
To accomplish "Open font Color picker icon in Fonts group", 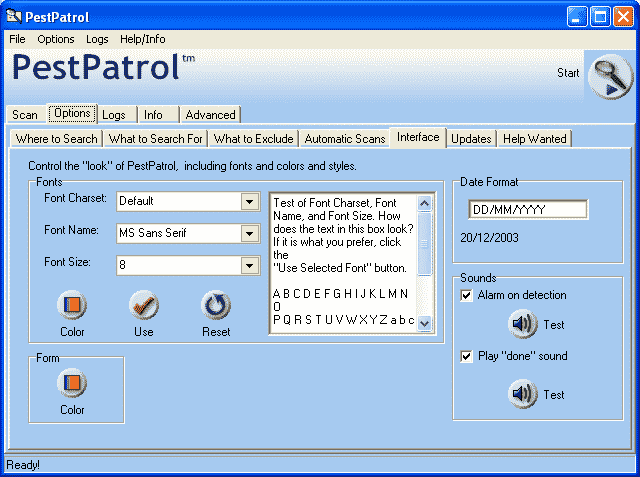I will (72, 305).
